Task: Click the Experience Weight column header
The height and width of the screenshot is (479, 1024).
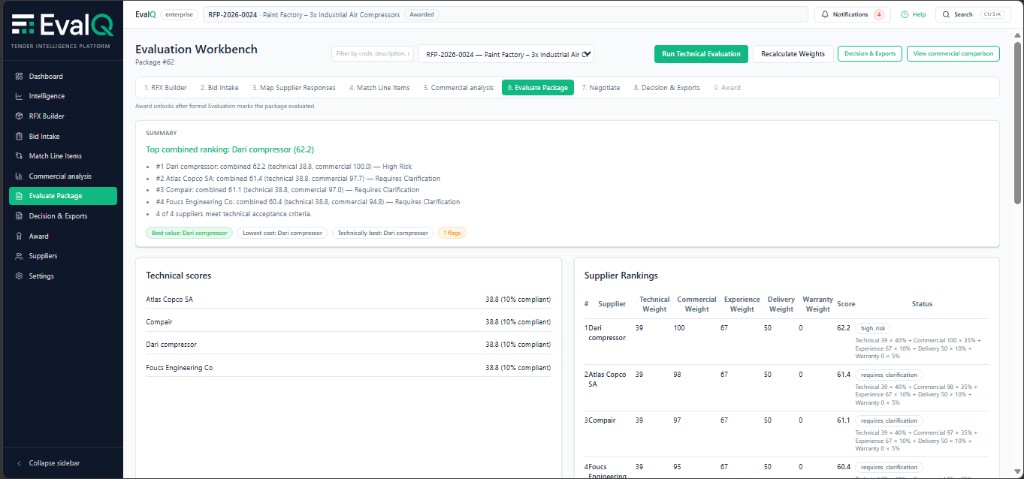Action: (742, 304)
